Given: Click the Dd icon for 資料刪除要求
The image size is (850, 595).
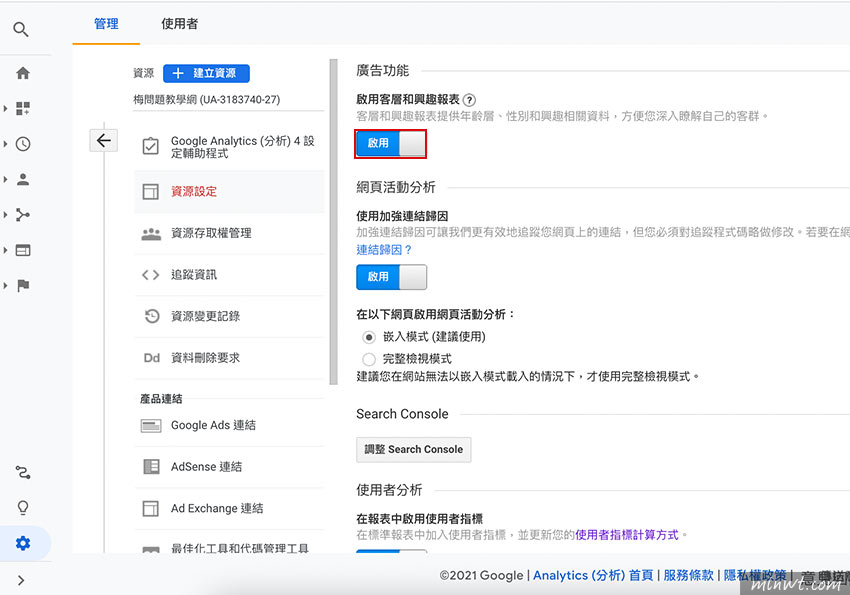Looking at the screenshot, I should (x=152, y=358).
